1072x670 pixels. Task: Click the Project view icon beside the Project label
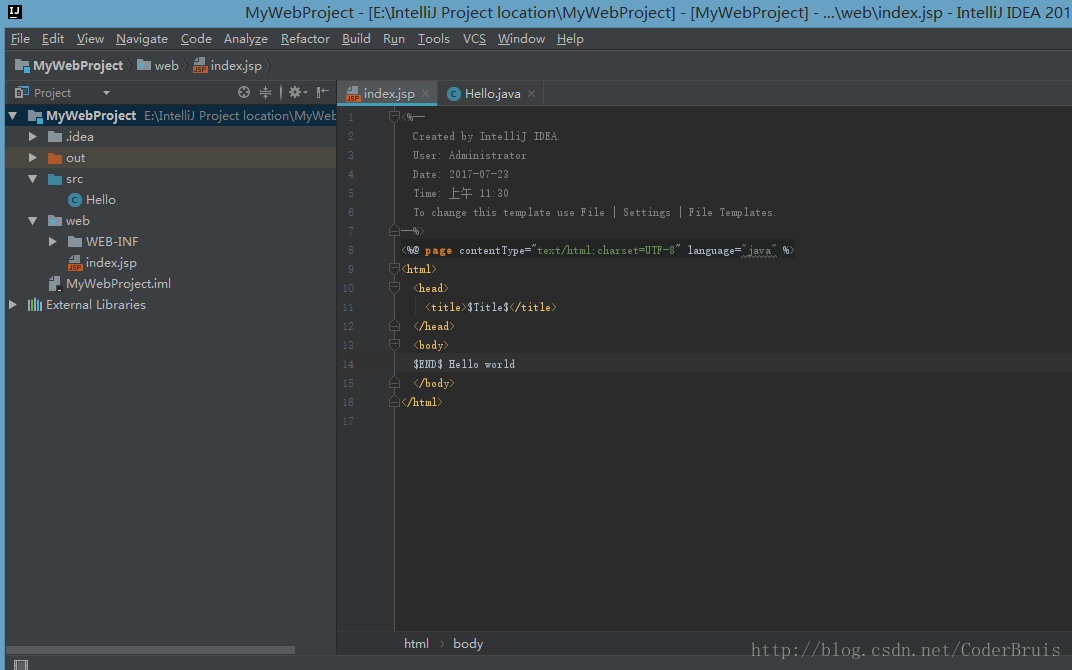[x=22, y=92]
